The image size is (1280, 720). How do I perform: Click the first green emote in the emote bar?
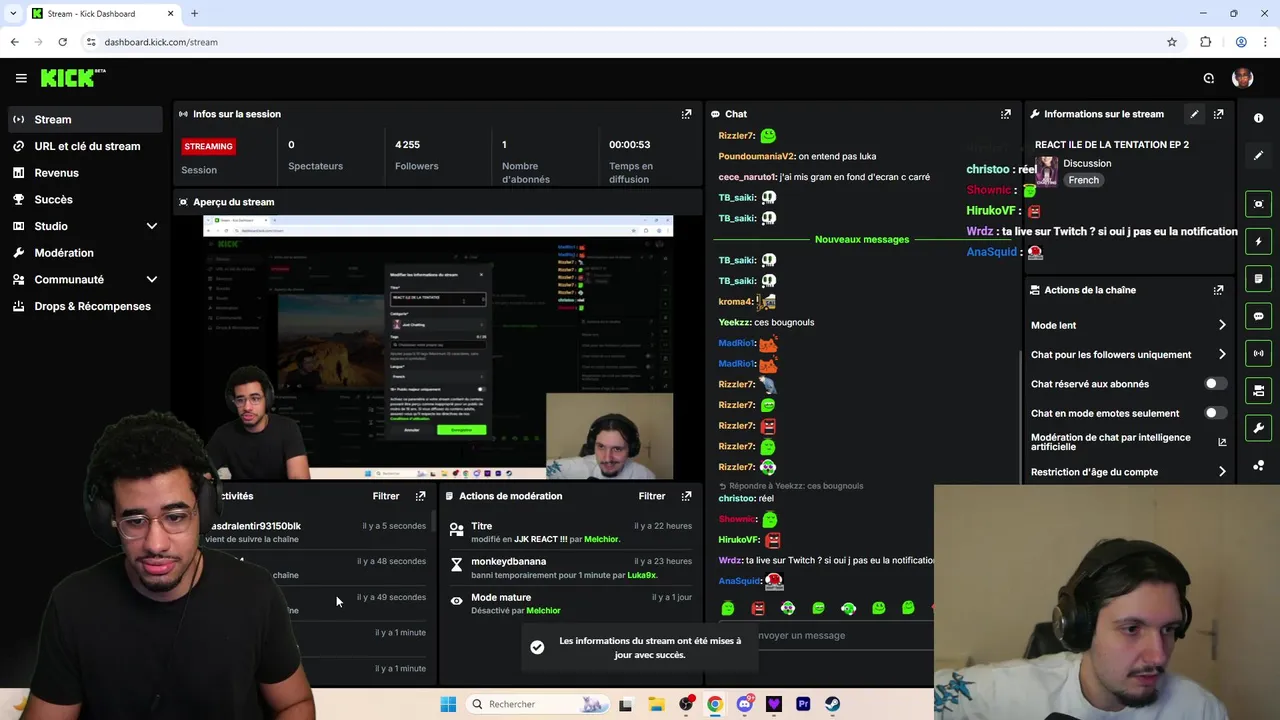tap(728, 608)
